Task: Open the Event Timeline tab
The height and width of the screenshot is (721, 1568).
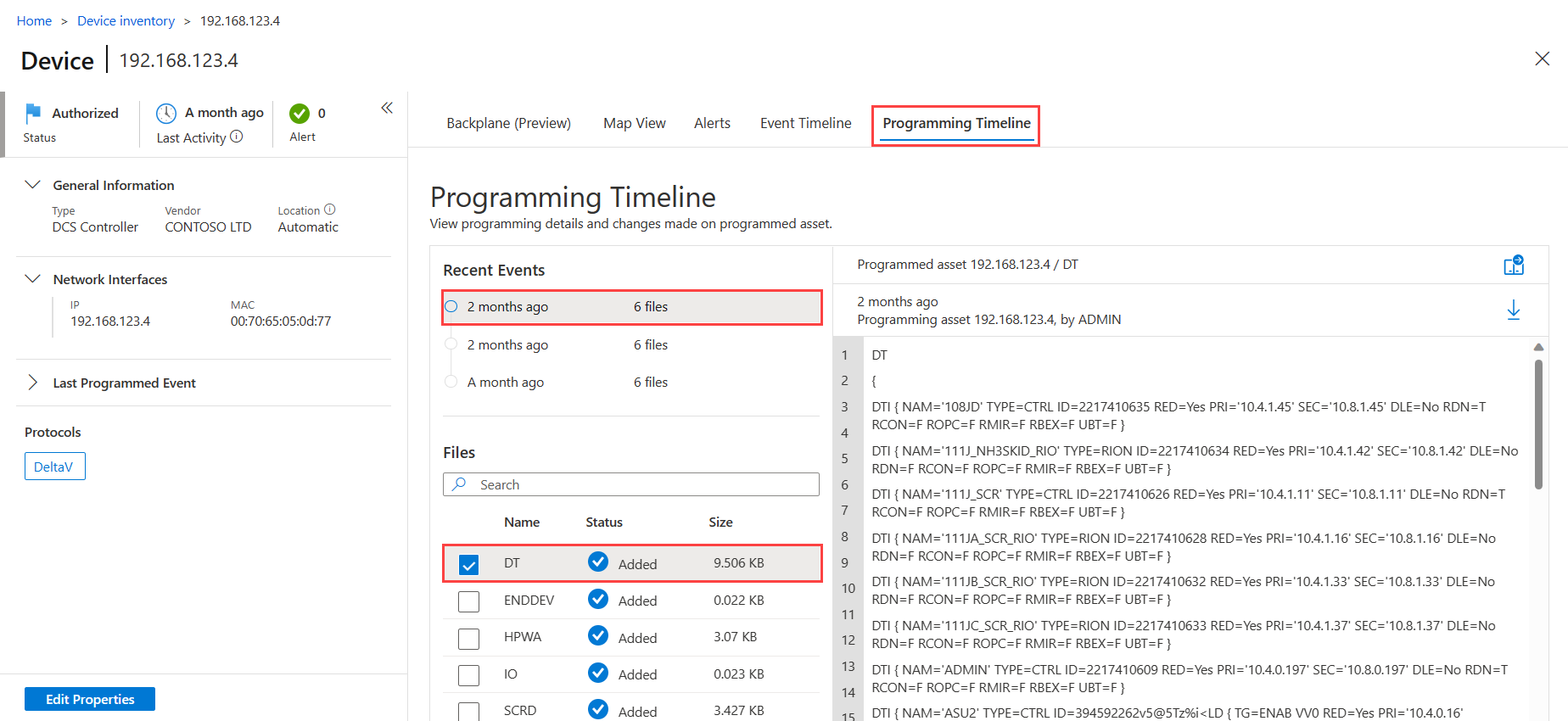Action: coord(805,123)
